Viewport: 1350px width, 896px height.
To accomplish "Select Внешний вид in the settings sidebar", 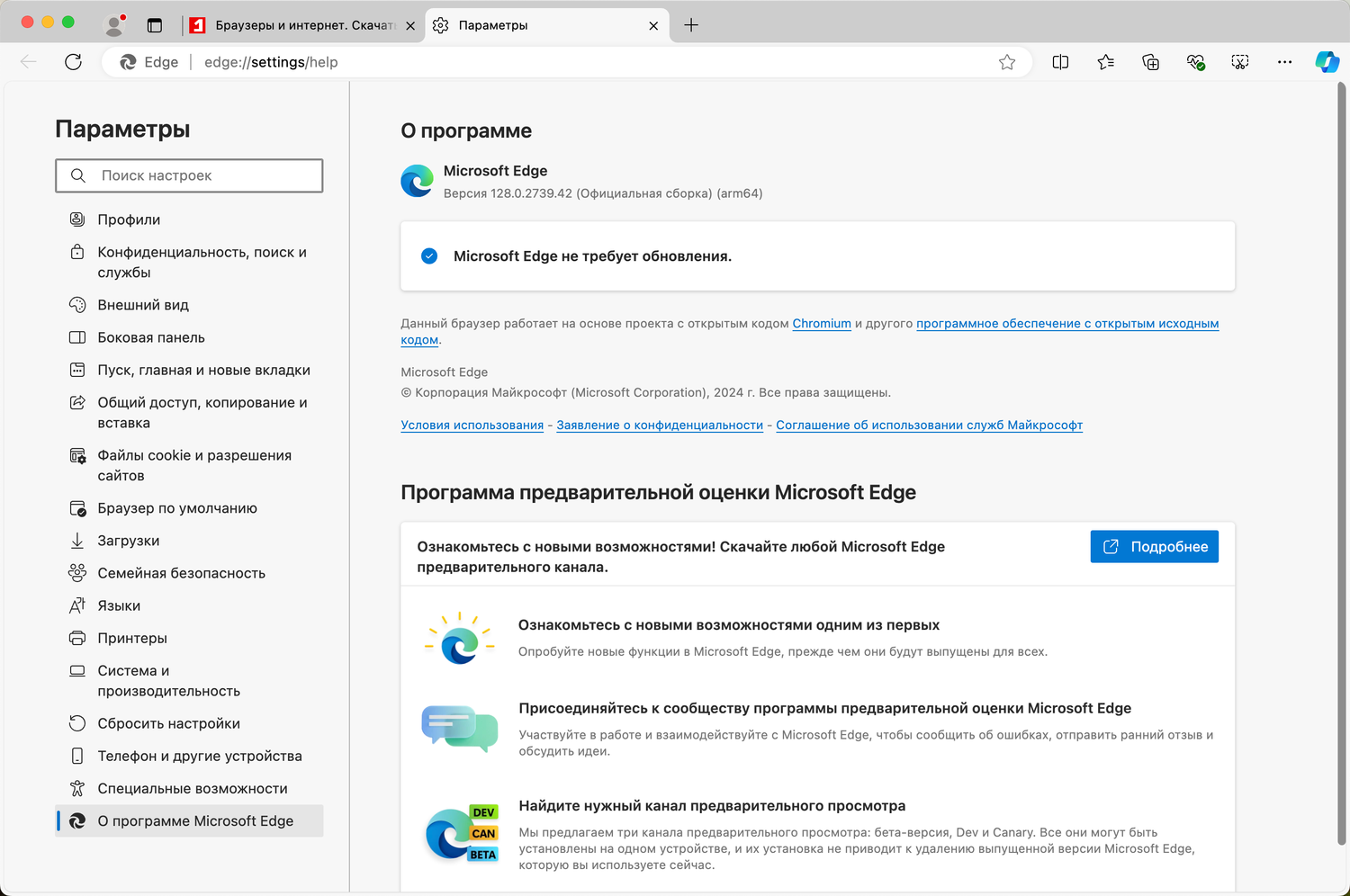I will click(143, 305).
